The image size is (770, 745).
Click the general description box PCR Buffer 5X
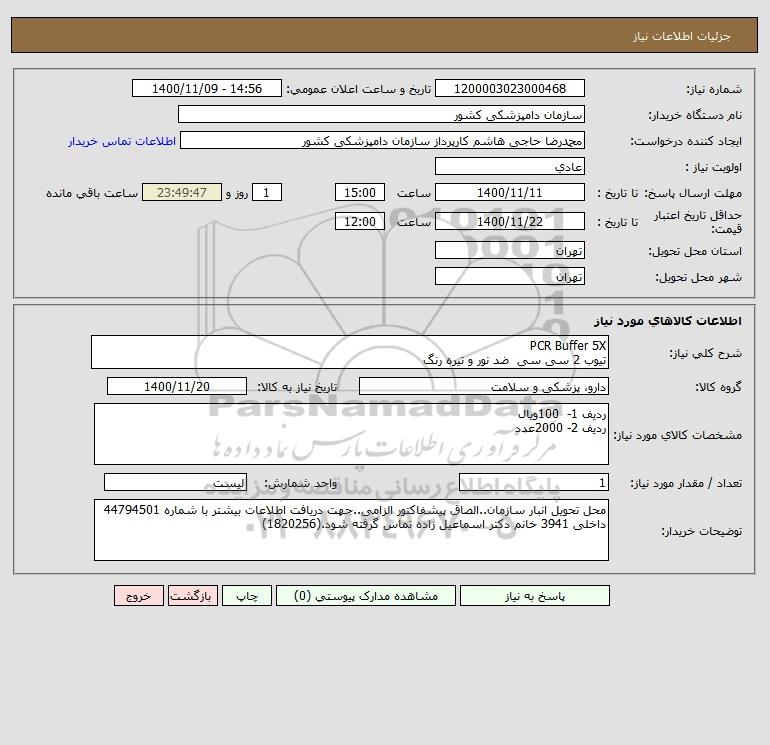coord(350,352)
